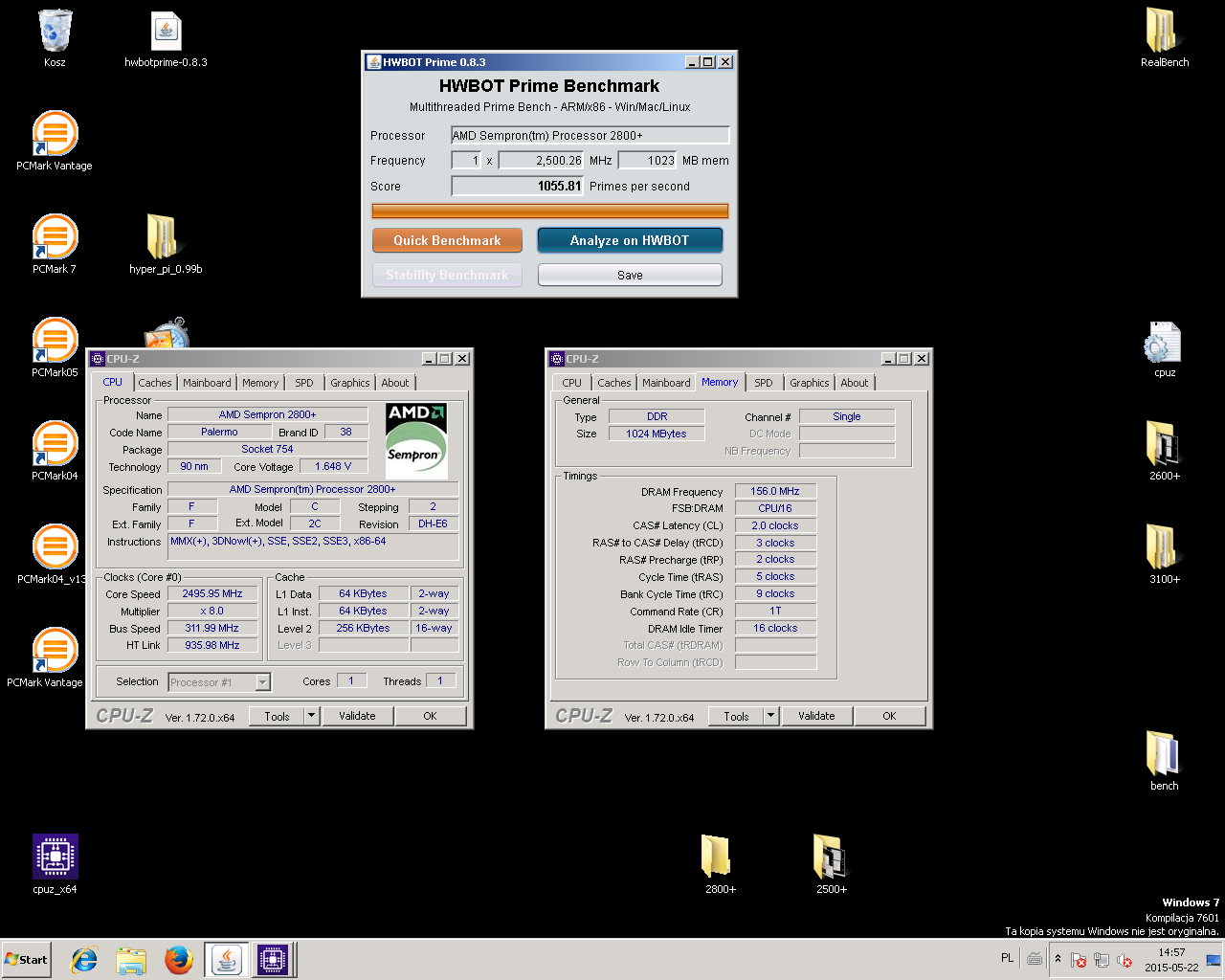Activate the Java HWBOT Prime taskbar button
The width and height of the screenshot is (1225, 980).
227,960
